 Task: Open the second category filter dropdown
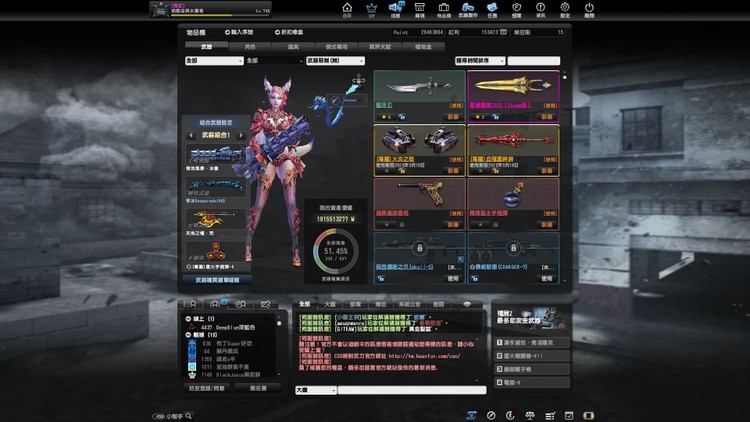275,61
